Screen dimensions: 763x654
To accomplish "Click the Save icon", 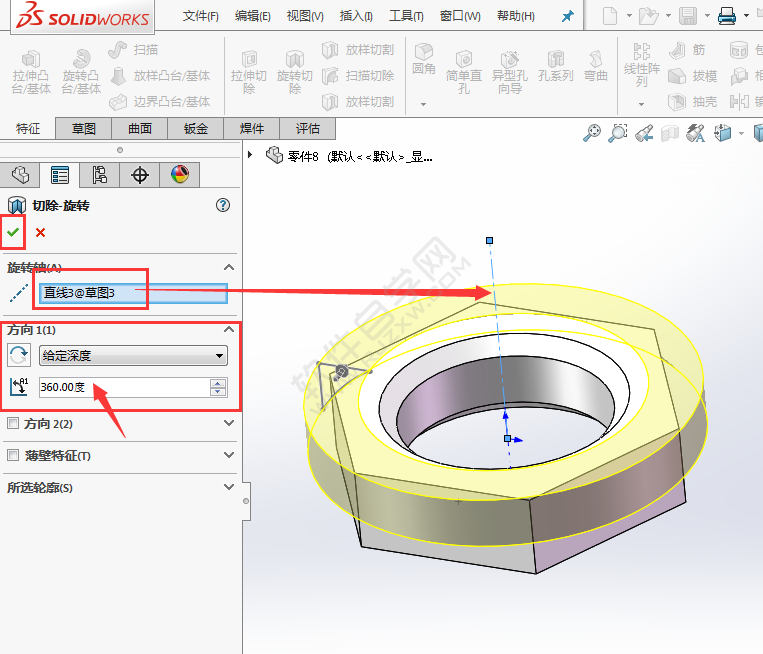I will pos(688,16).
